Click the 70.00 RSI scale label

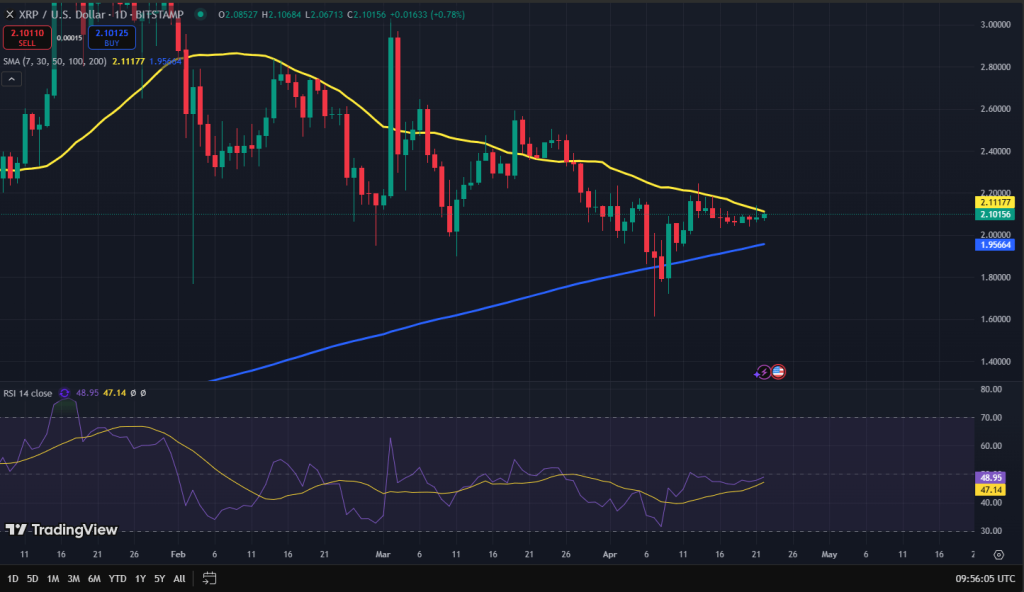[x=991, y=418]
